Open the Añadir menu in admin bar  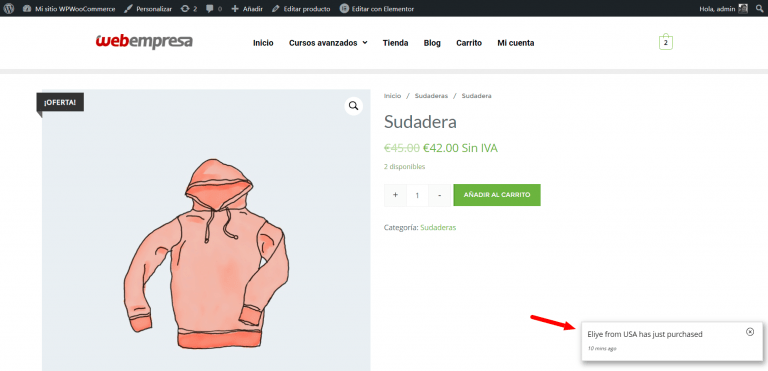(247, 9)
